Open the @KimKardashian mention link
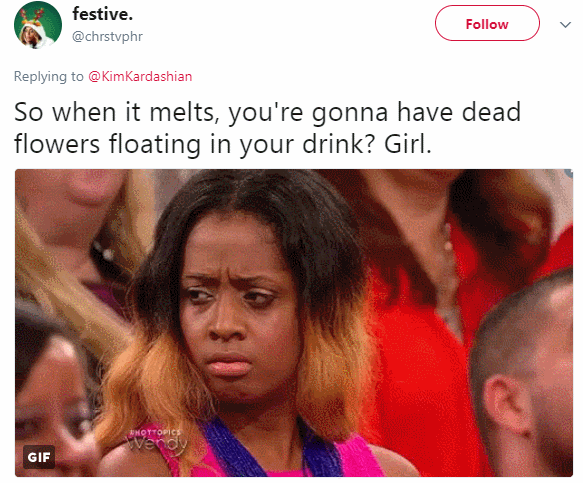The height and width of the screenshot is (483, 583). coord(140,76)
